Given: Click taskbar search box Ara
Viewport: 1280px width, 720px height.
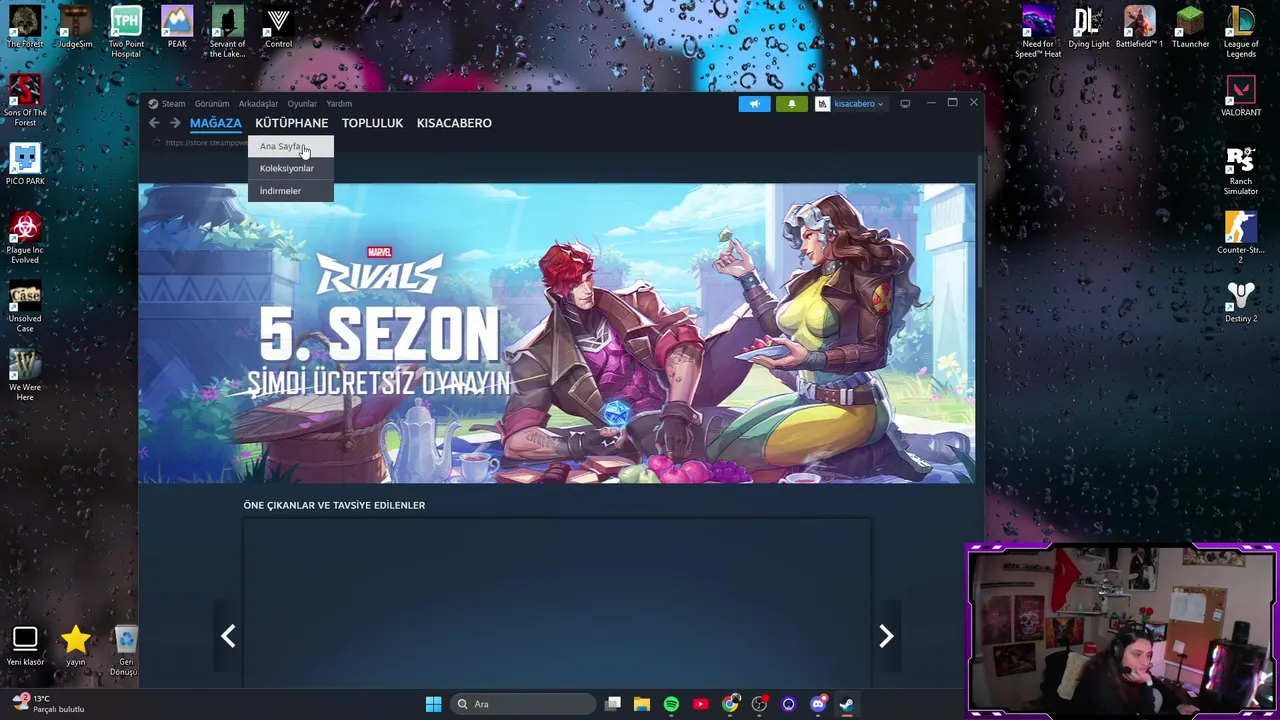Looking at the screenshot, I should click(x=522, y=704).
